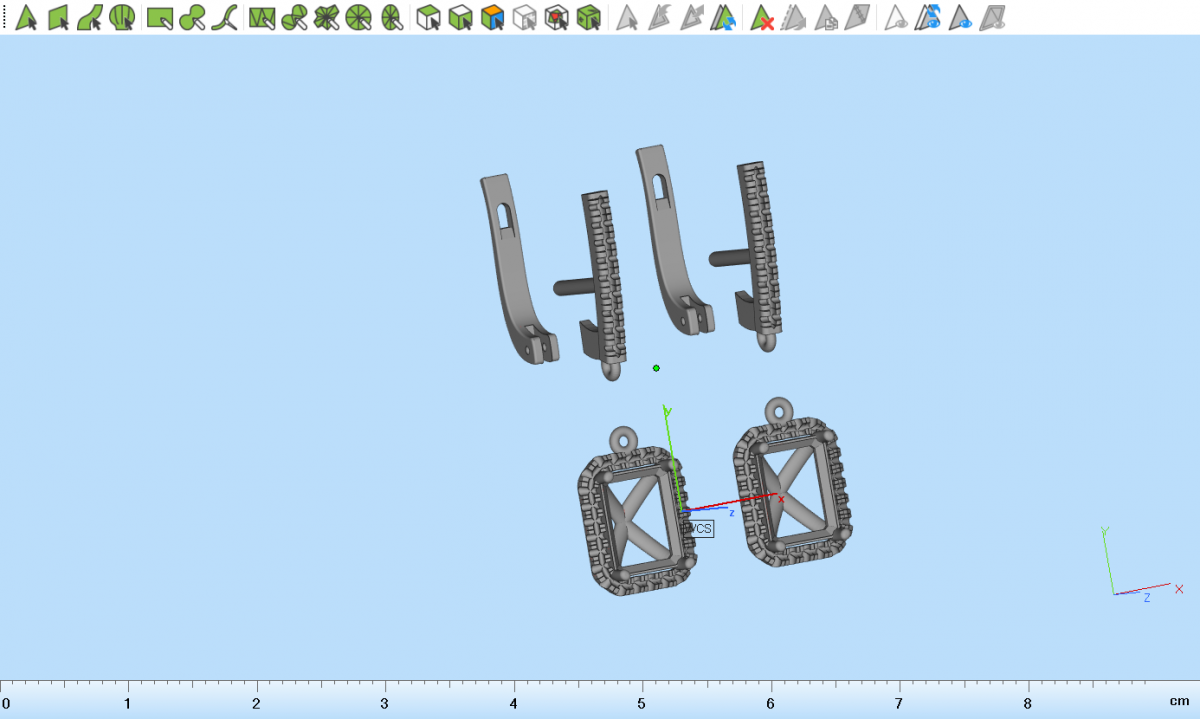
Task: Pick the rectangle window marking tool
Action: pos(160,17)
